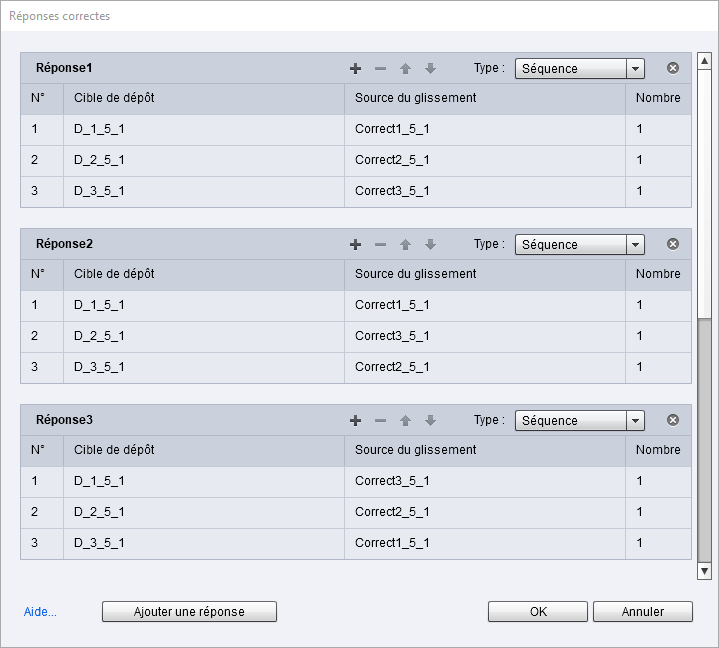The image size is (719, 648).
Task: Add a row to Réponse2 with plus icon
Action: pos(355,244)
